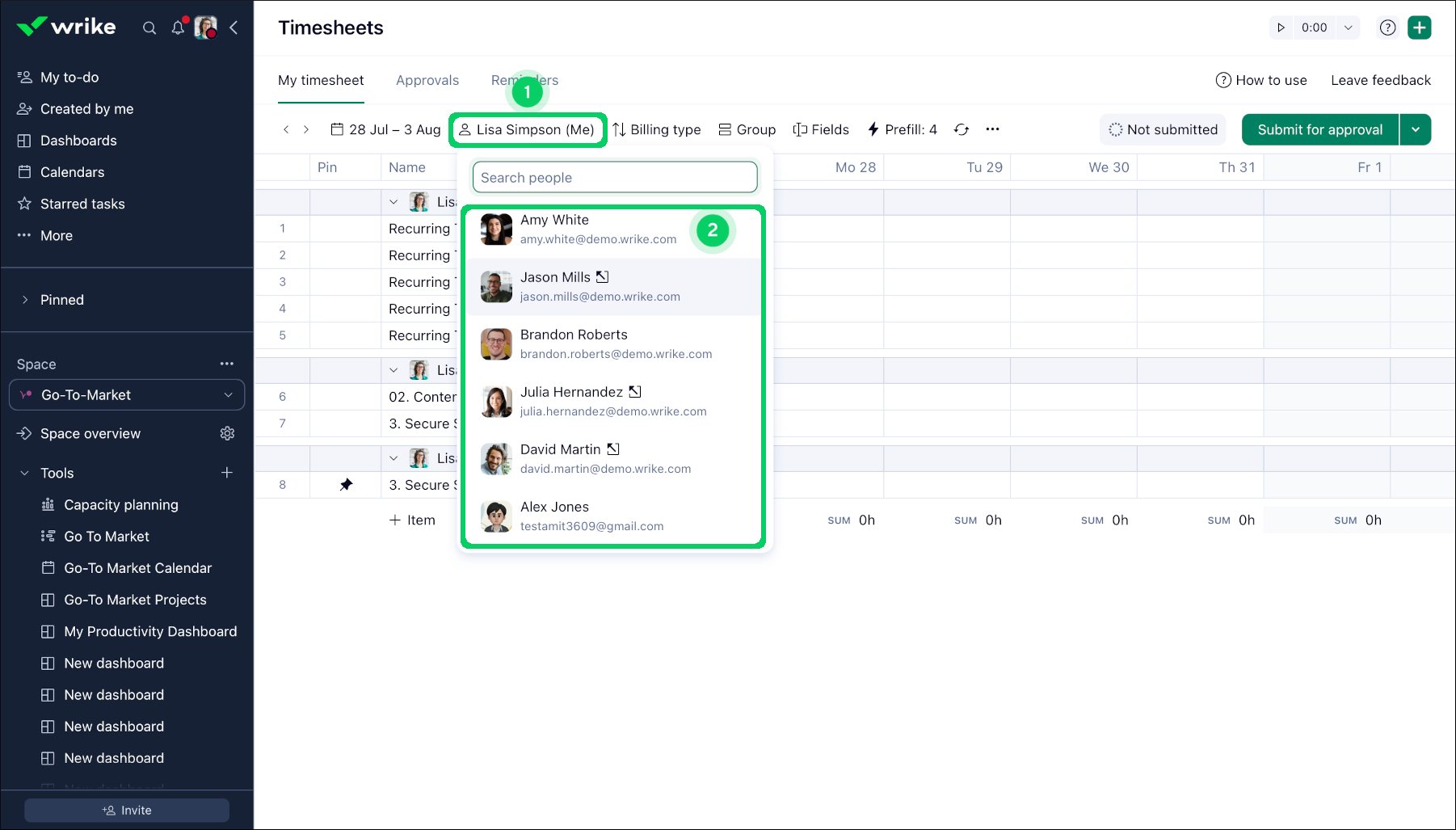Open the Lisa Simpson (Me) user selector
Viewport: 1456px width, 830px height.
pyautogui.click(x=527, y=129)
